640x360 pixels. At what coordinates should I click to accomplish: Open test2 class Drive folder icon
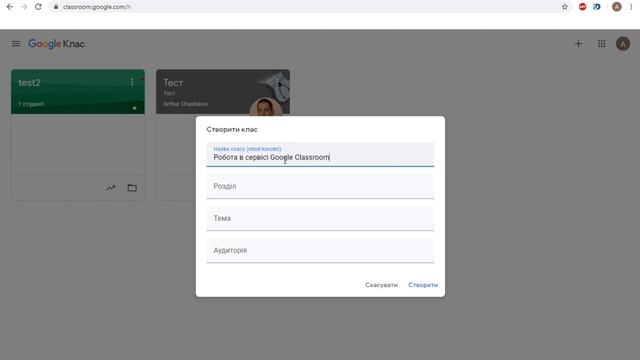132,188
